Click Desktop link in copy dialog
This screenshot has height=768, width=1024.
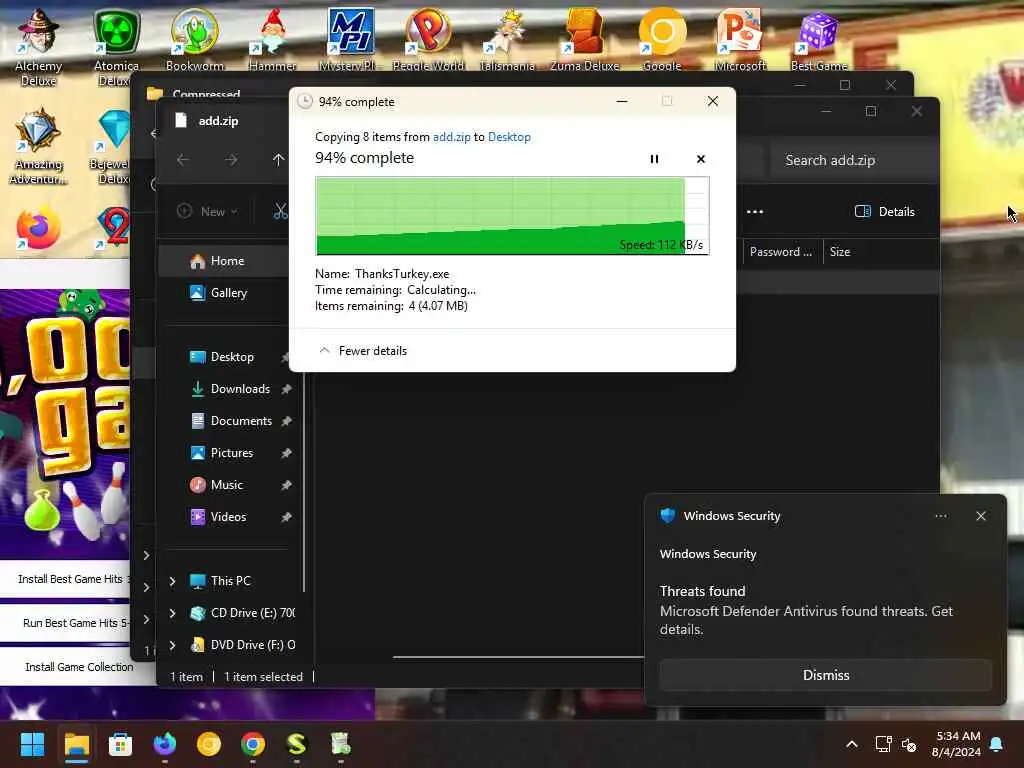coord(509,136)
